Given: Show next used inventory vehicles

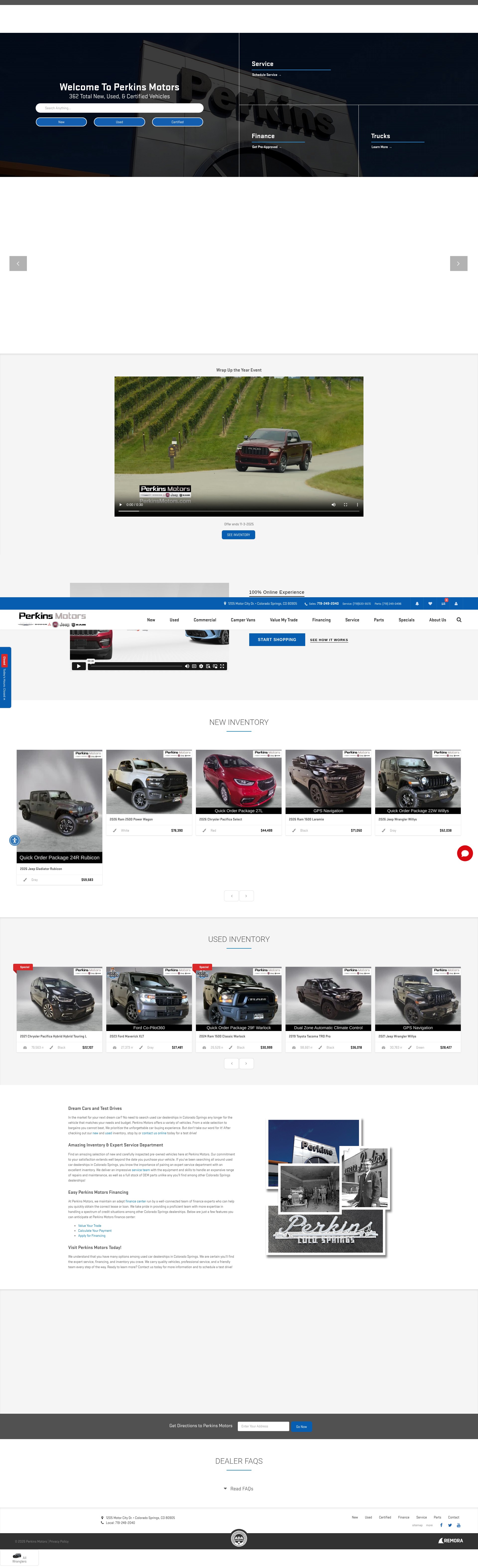Looking at the screenshot, I should tap(246, 1063).
